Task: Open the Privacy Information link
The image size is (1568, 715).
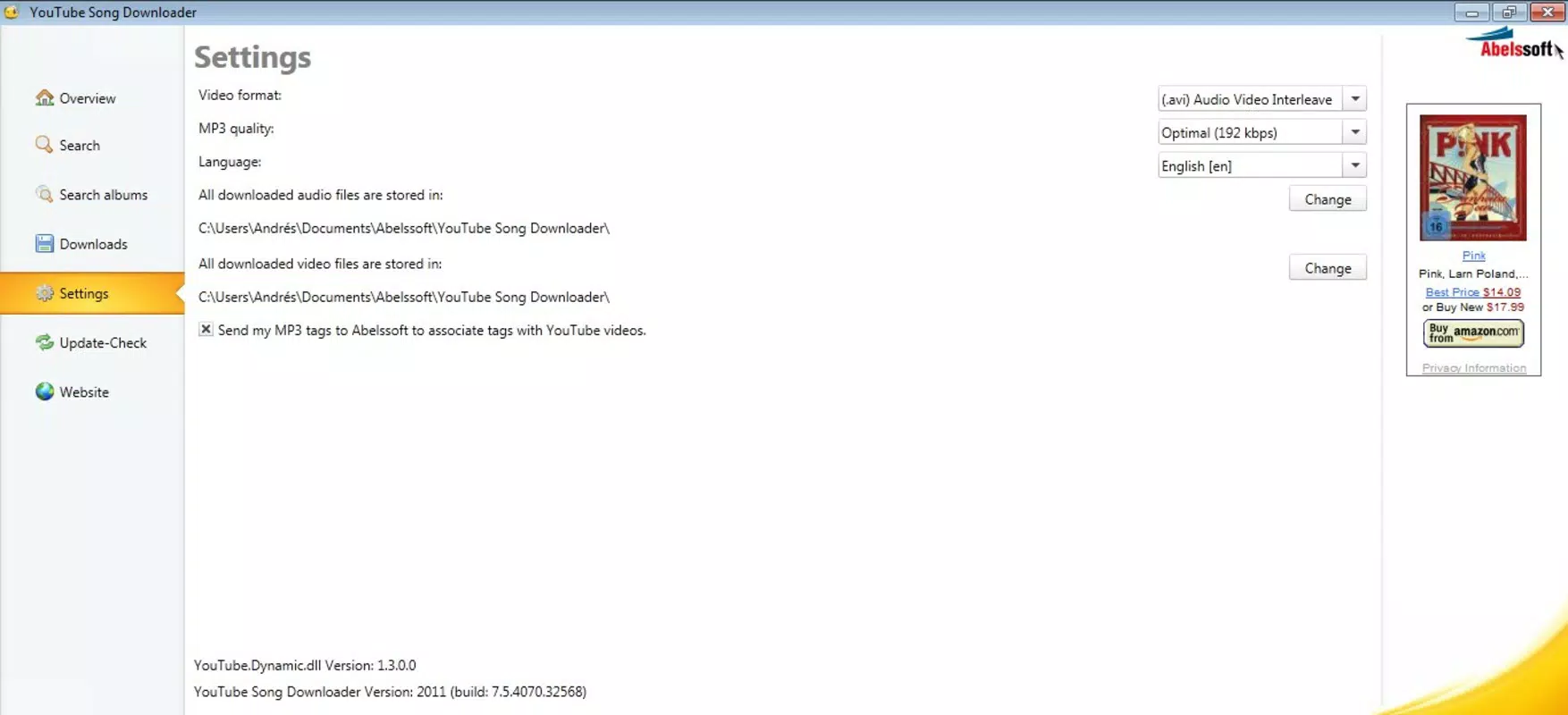Action: (x=1474, y=368)
